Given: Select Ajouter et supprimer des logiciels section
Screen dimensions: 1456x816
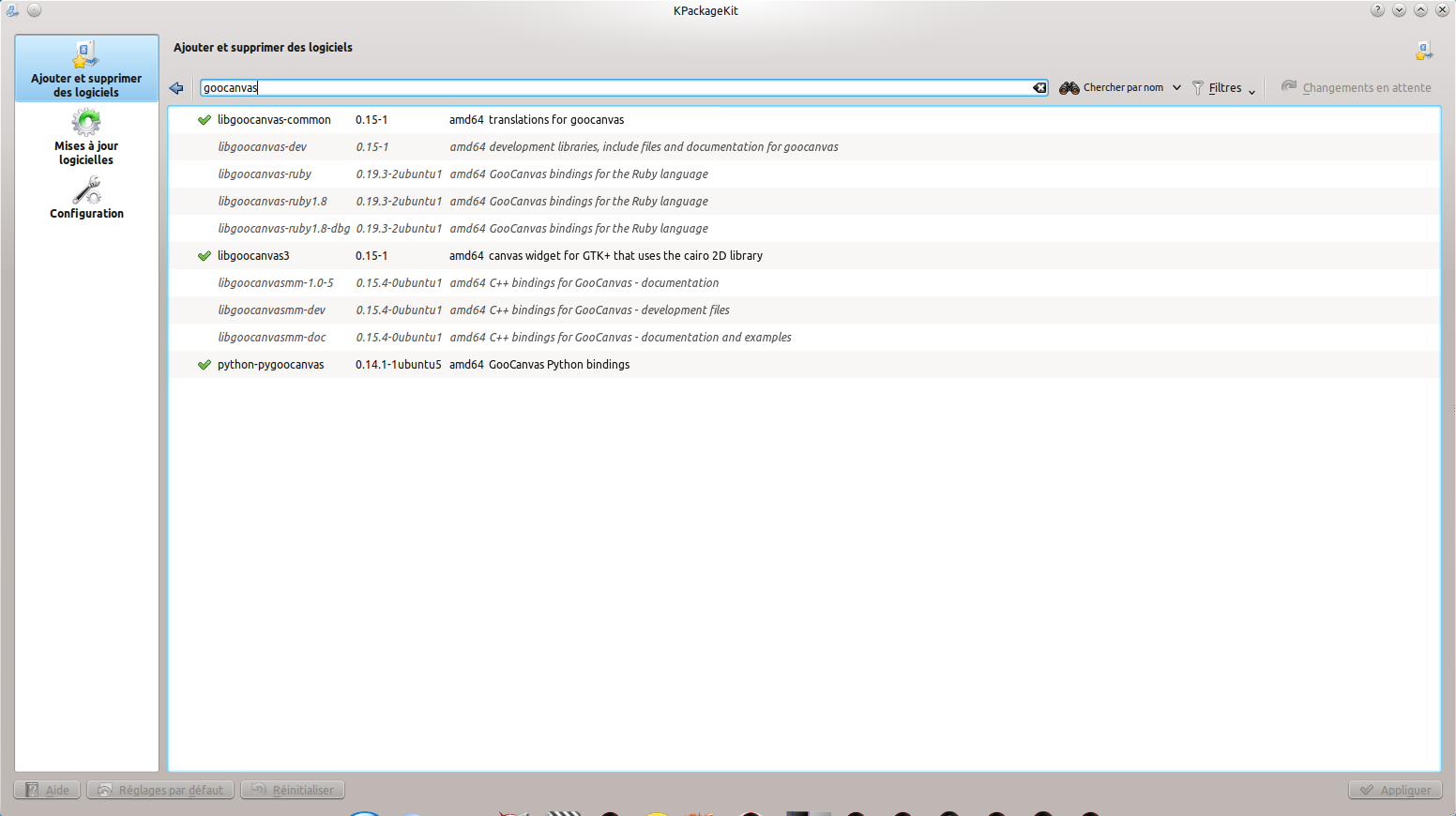Looking at the screenshot, I should point(86,68).
